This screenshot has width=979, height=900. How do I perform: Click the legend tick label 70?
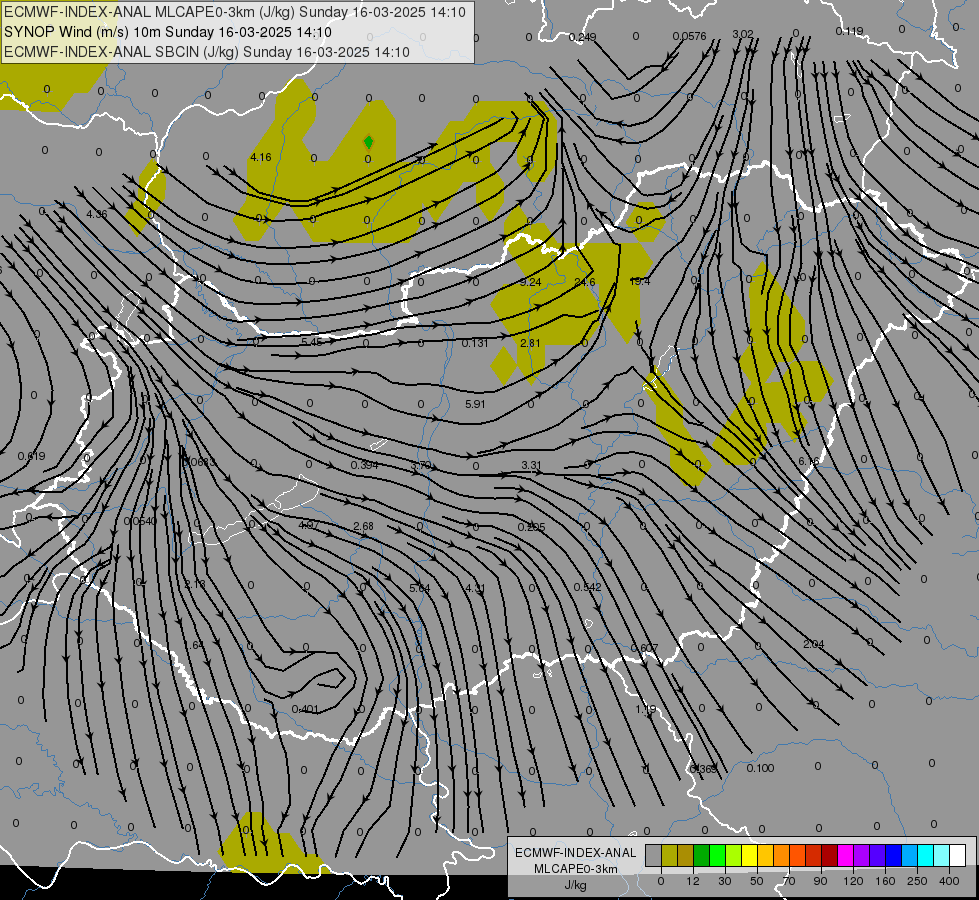click(789, 881)
